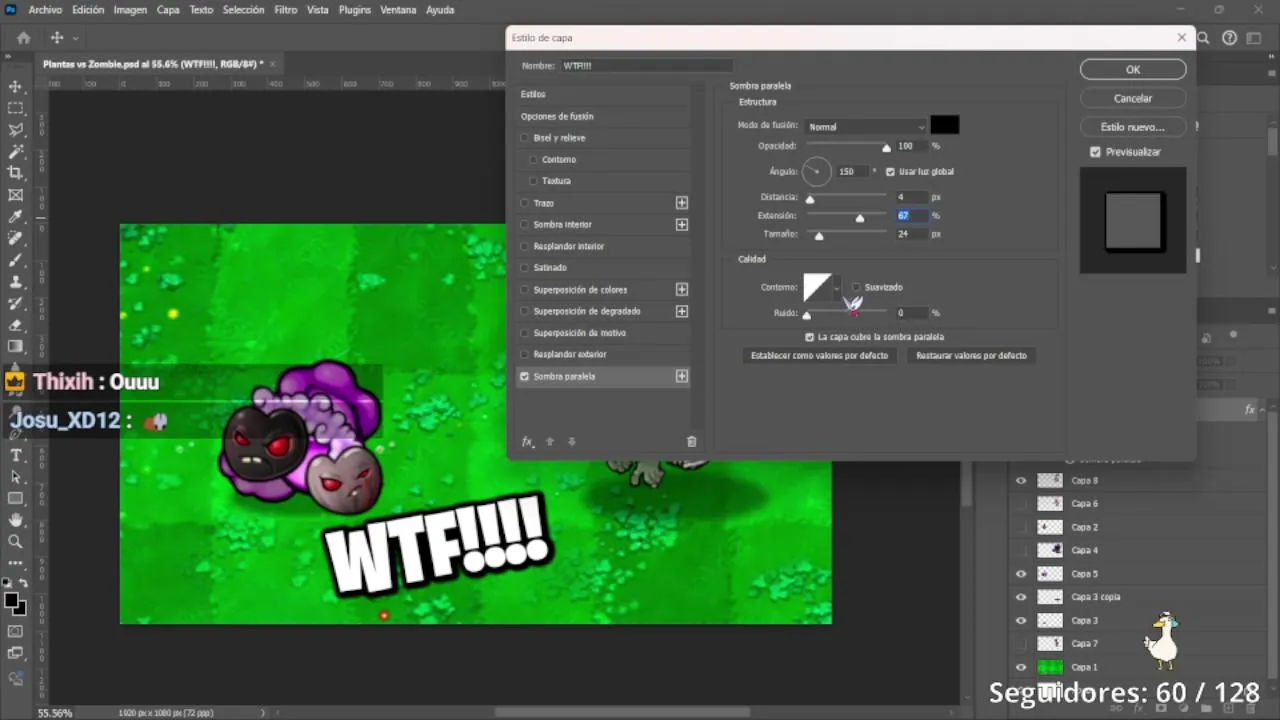
Task: Enable the Resplandor interior checkbox
Action: pyautogui.click(x=525, y=246)
